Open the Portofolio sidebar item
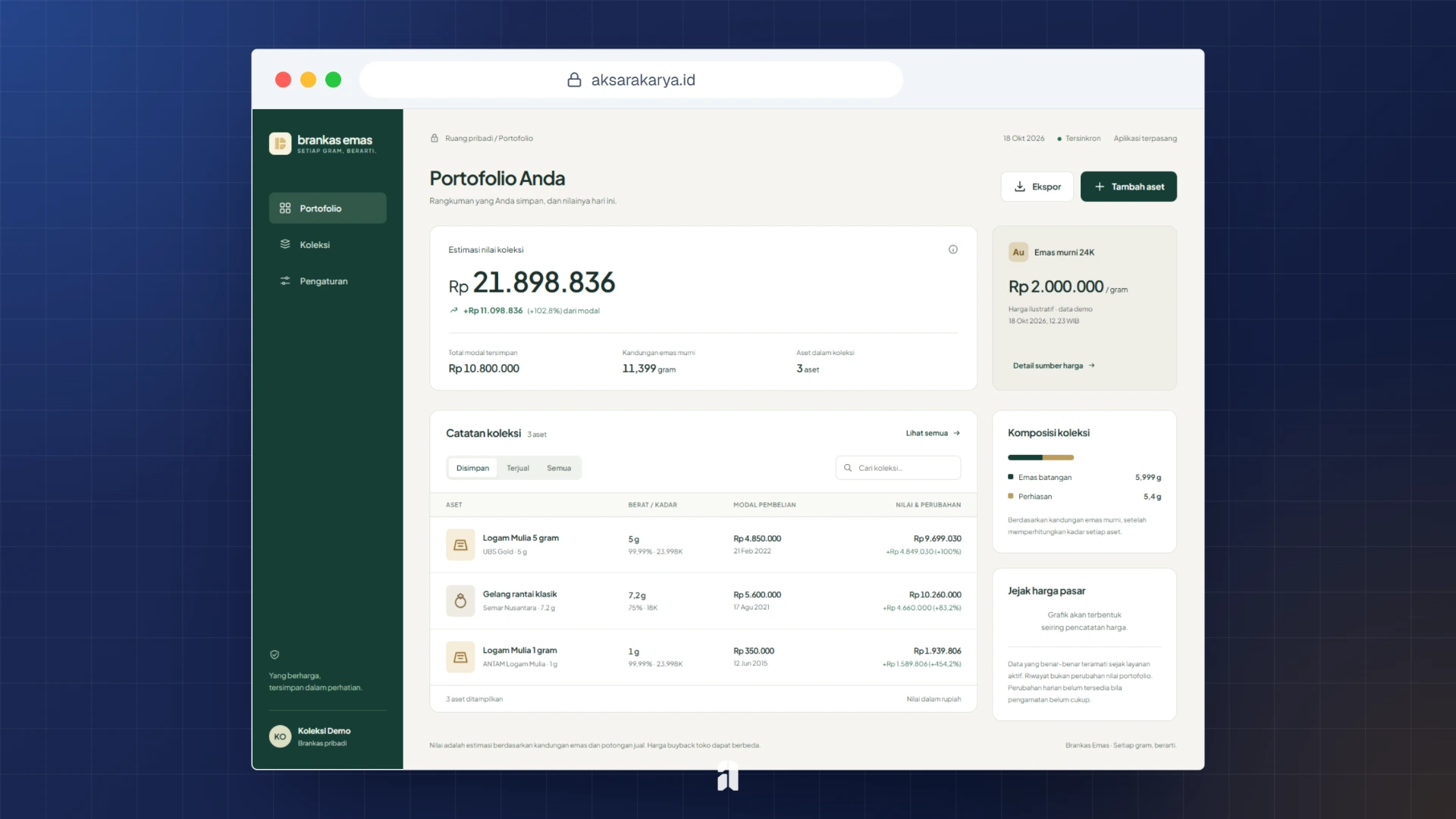 coord(328,208)
